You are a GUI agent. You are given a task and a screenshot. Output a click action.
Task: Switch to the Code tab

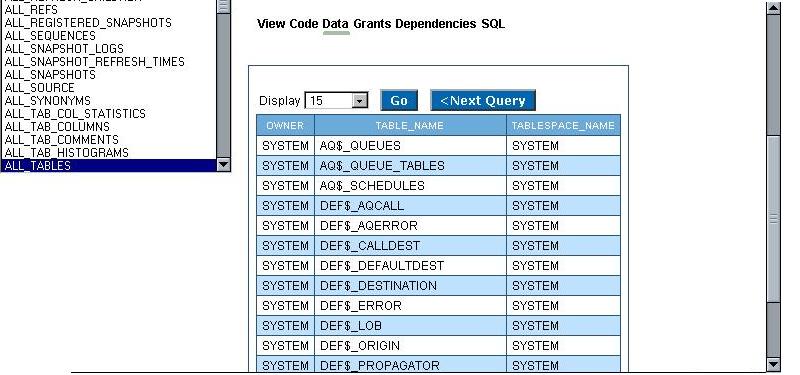click(304, 24)
